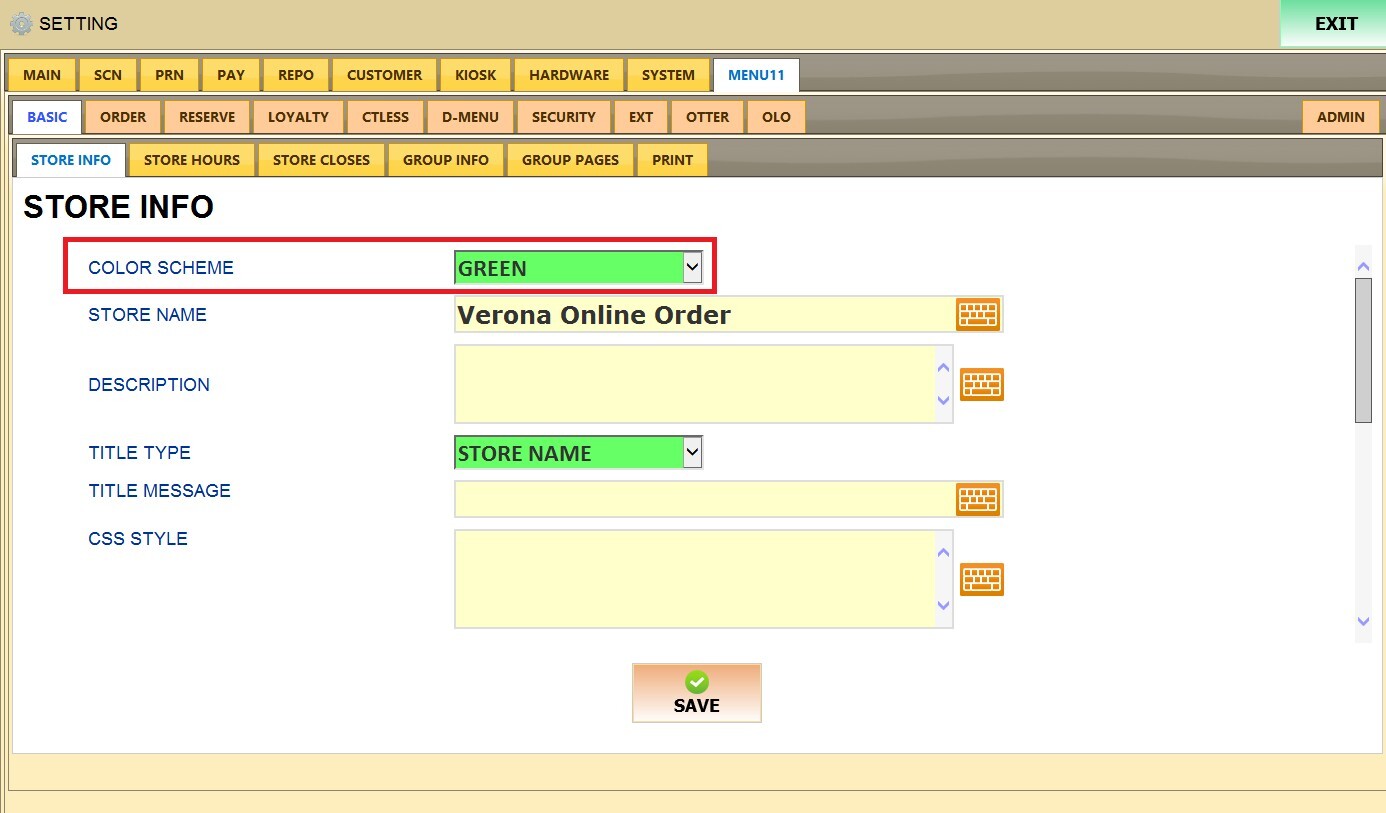Open the RESERVE sub-tab
Image resolution: width=1386 pixels, height=813 pixels.
point(207,117)
